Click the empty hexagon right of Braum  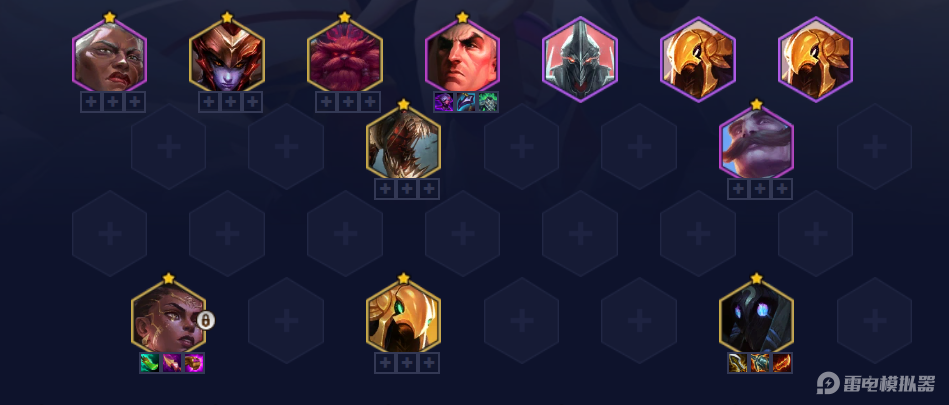(x=875, y=146)
